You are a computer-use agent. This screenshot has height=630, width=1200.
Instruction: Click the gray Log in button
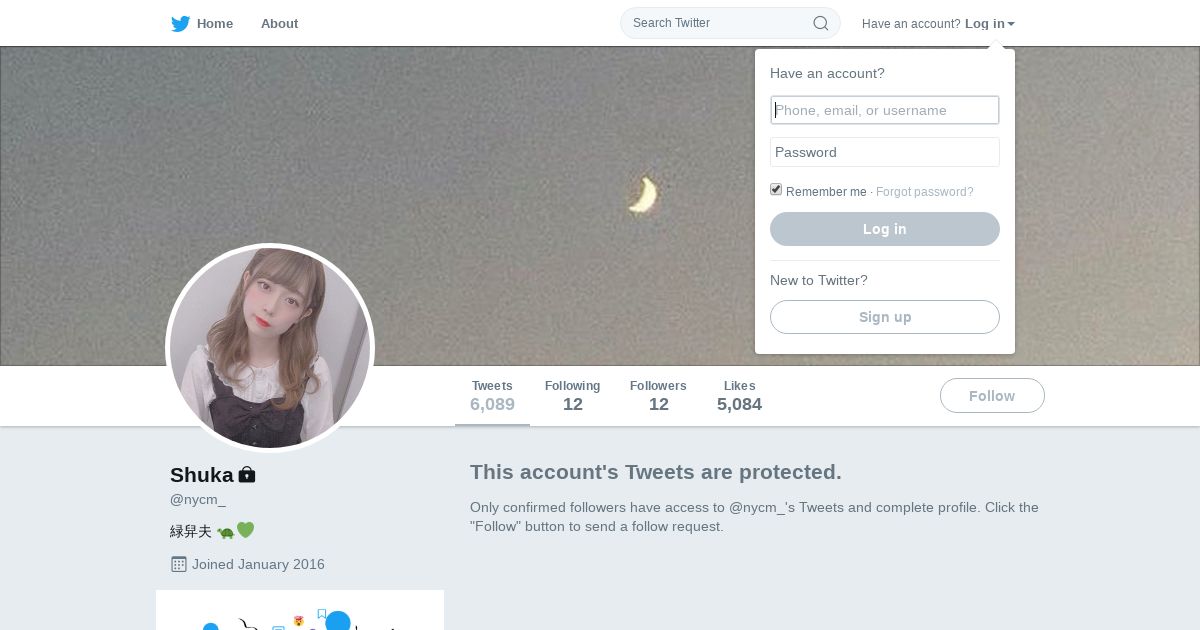tap(885, 229)
